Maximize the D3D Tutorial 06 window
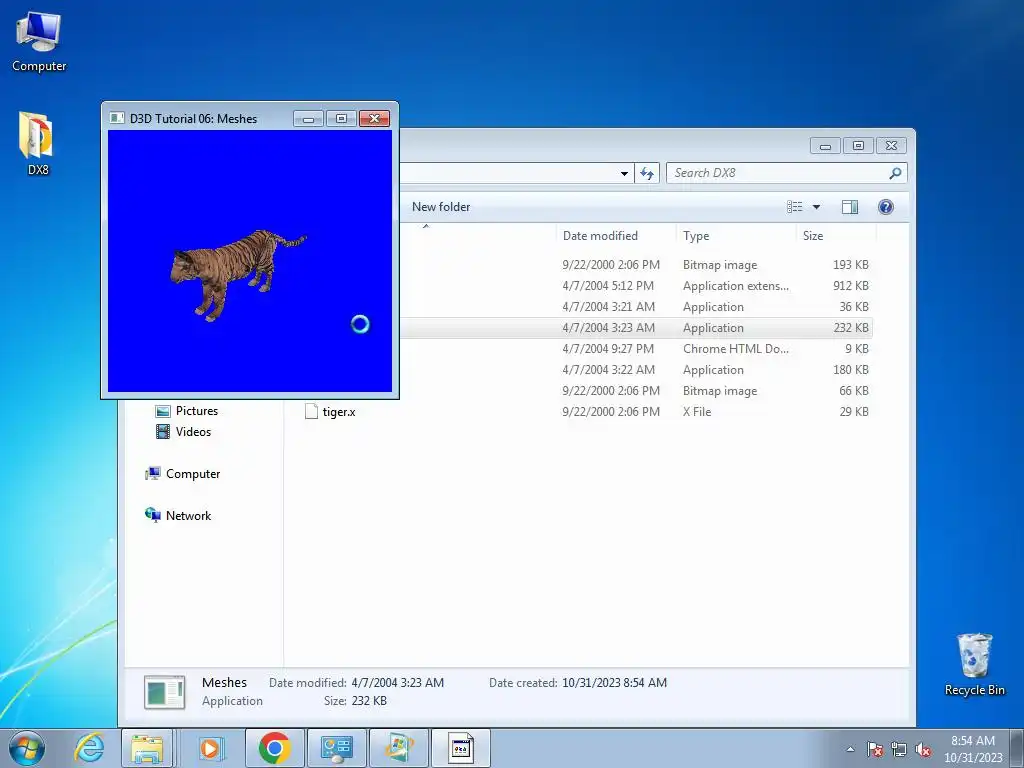This screenshot has height=768, width=1024. (341, 118)
